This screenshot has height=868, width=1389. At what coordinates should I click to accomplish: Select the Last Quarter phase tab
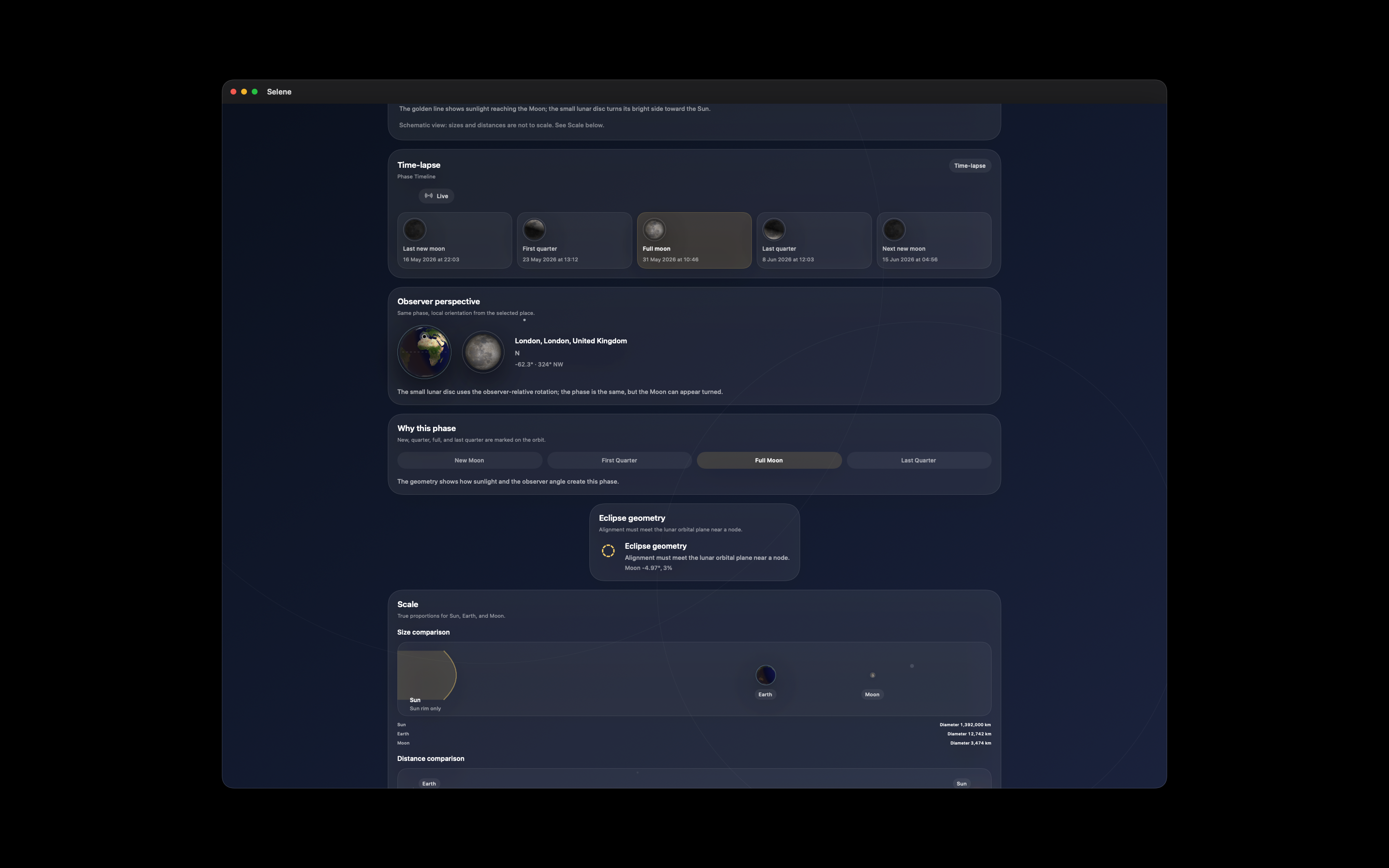919,461
